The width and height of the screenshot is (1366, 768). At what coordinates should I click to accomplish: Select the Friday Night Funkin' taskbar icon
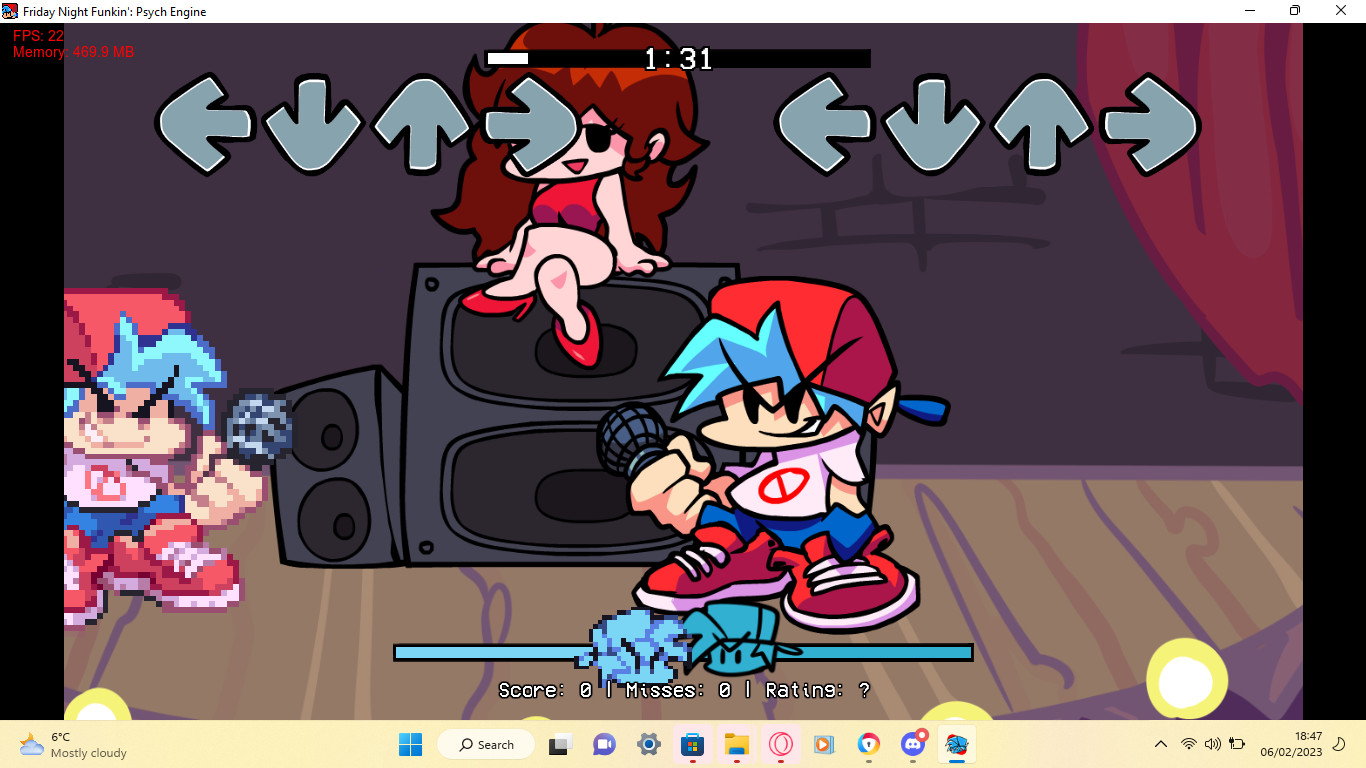(x=956, y=744)
